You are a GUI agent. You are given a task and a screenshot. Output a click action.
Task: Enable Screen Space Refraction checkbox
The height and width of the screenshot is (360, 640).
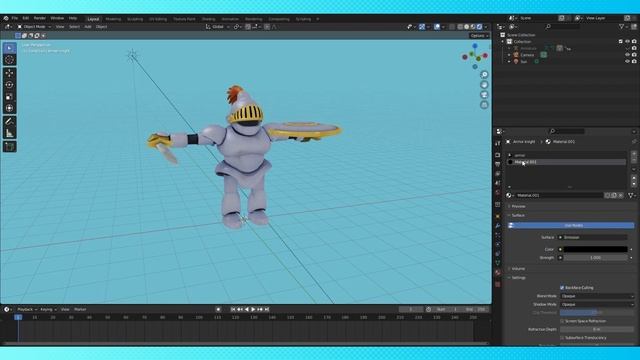[x=562, y=321]
